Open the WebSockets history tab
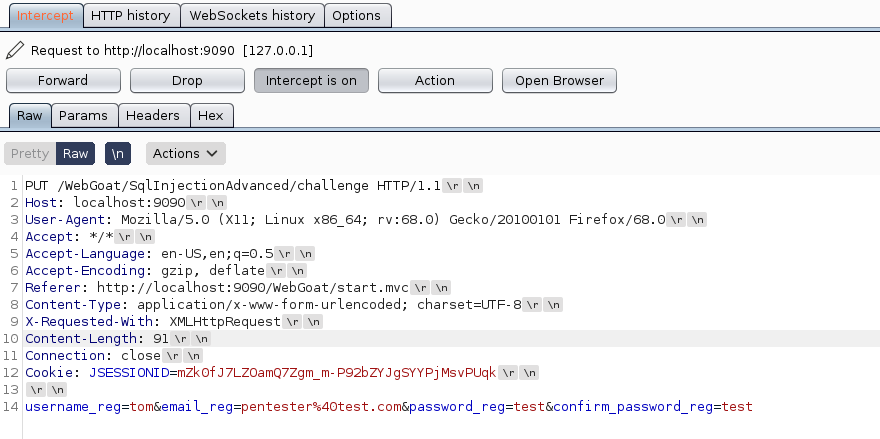 (x=252, y=16)
